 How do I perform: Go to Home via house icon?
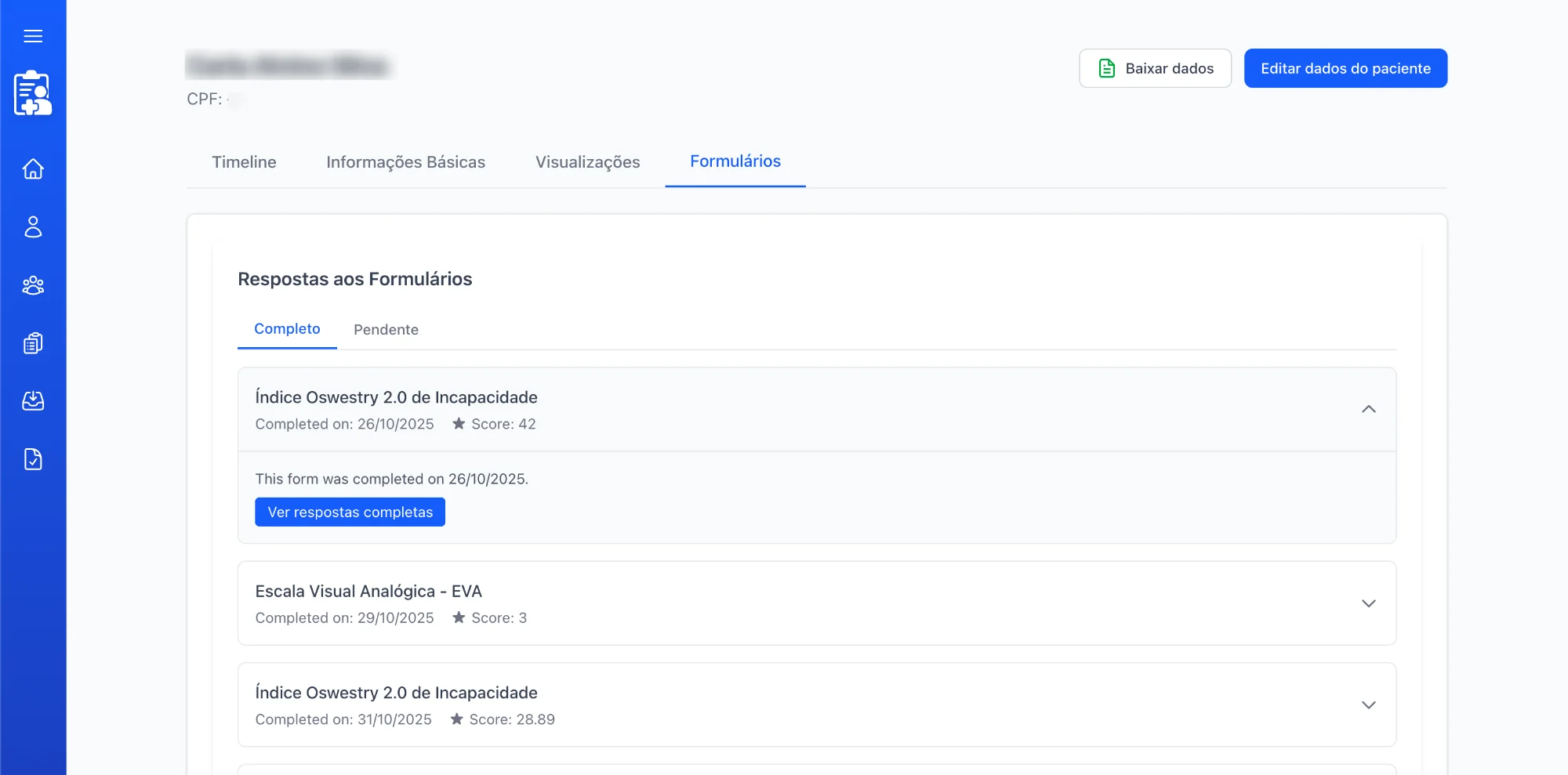click(33, 169)
